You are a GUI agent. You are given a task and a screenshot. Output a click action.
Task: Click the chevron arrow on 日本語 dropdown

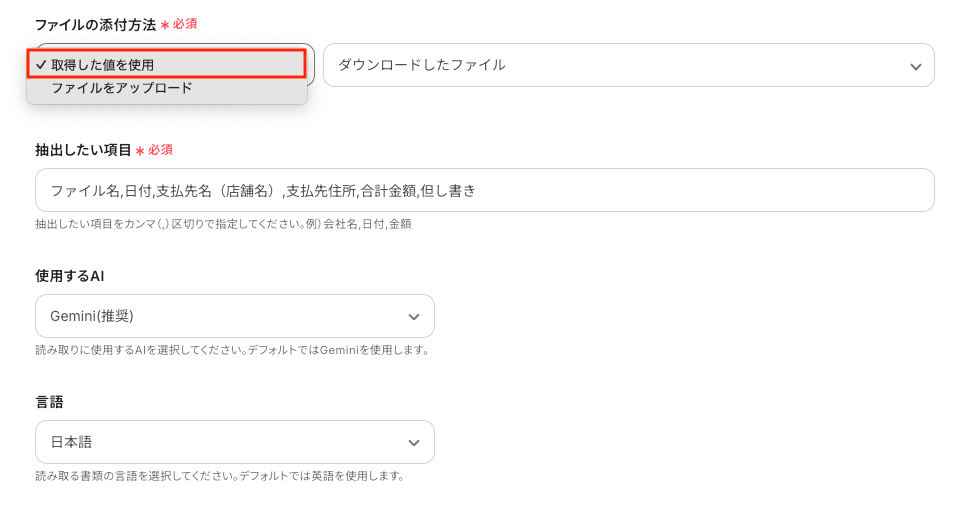click(414, 443)
